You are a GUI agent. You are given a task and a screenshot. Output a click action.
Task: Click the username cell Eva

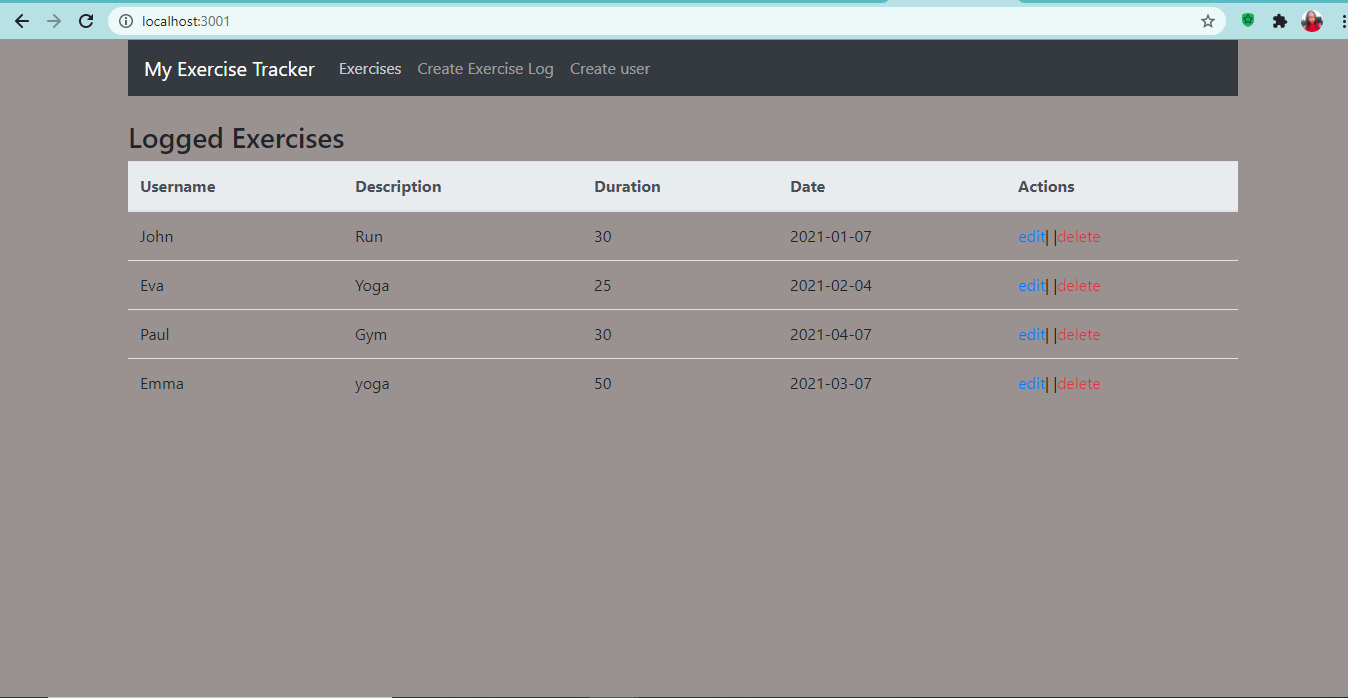tap(152, 286)
